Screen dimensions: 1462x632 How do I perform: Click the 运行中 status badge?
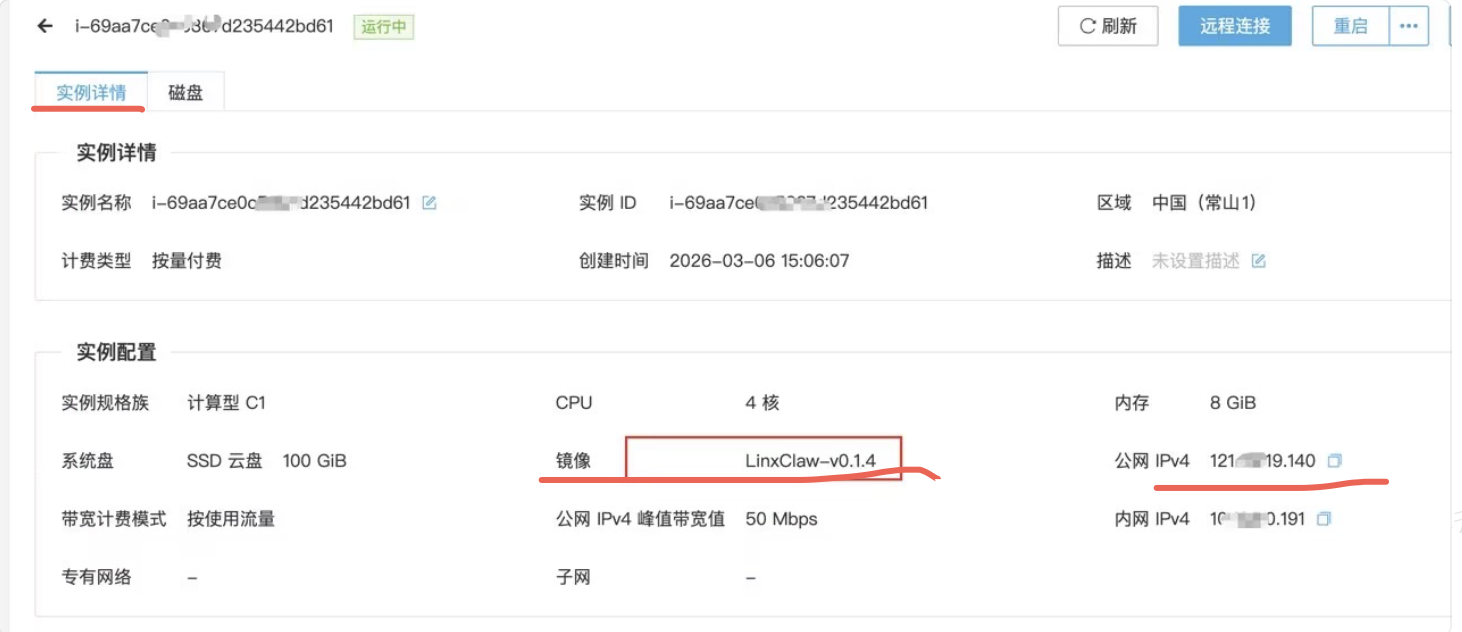[x=384, y=27]
